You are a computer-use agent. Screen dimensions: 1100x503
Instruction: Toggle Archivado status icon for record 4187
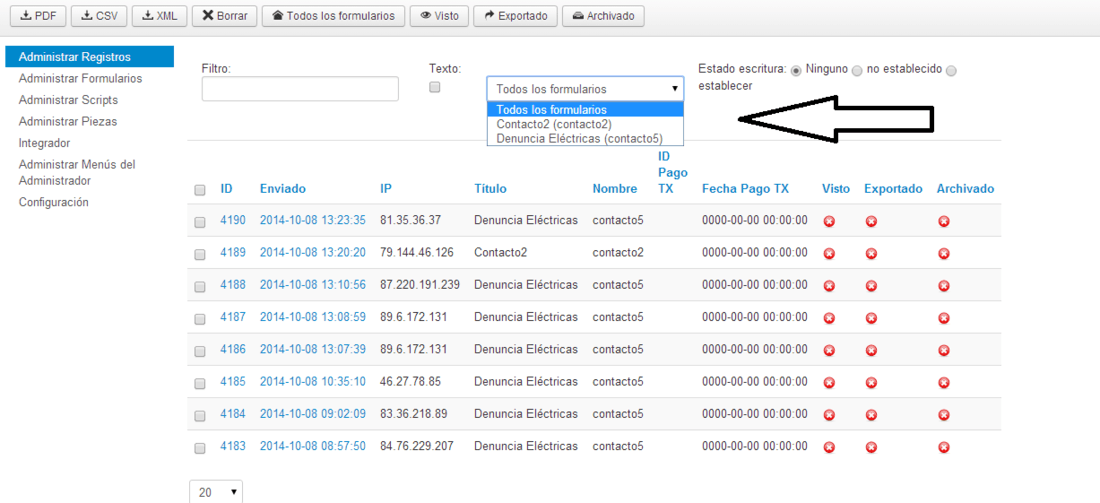(x=944, y=318)
